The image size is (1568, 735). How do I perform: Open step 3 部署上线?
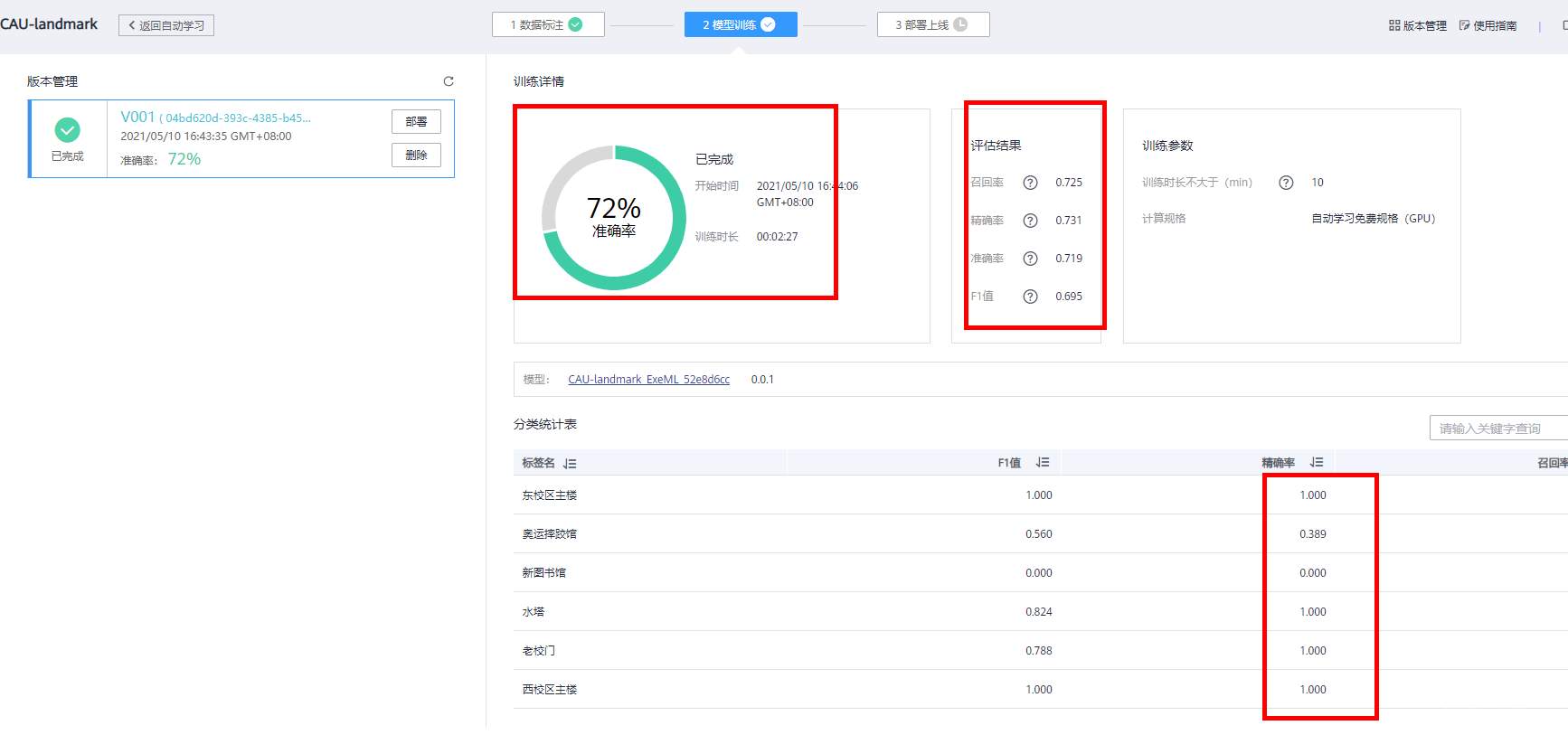(x=933, y=24)
